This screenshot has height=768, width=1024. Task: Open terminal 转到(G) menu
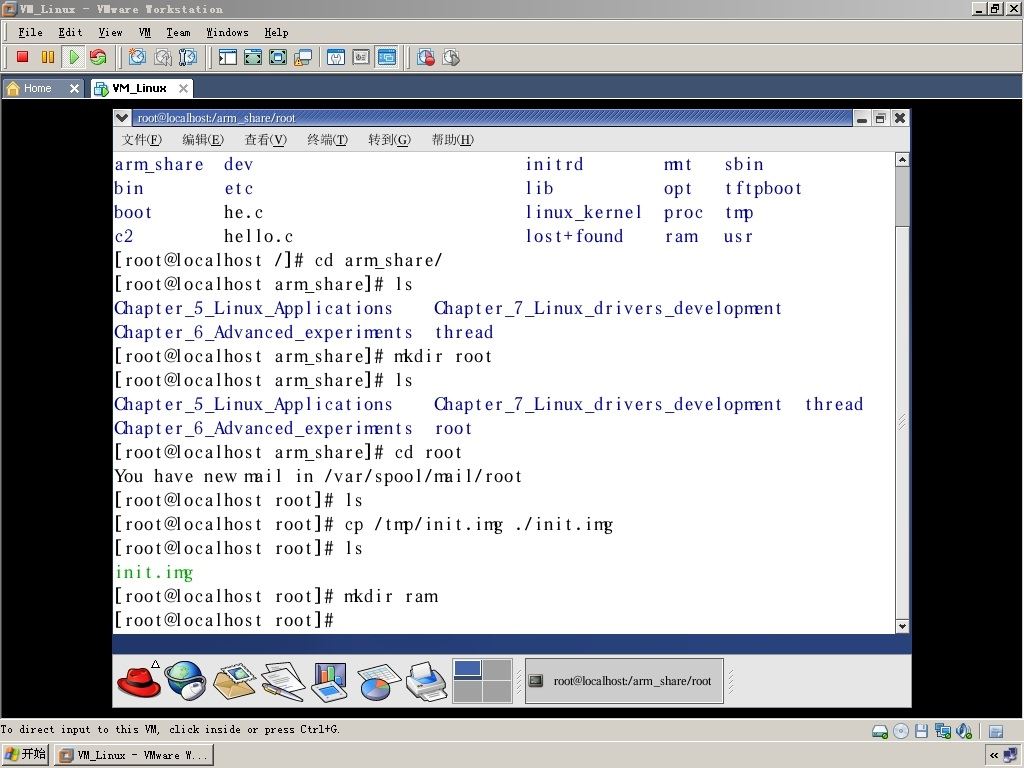click(389, 139)
